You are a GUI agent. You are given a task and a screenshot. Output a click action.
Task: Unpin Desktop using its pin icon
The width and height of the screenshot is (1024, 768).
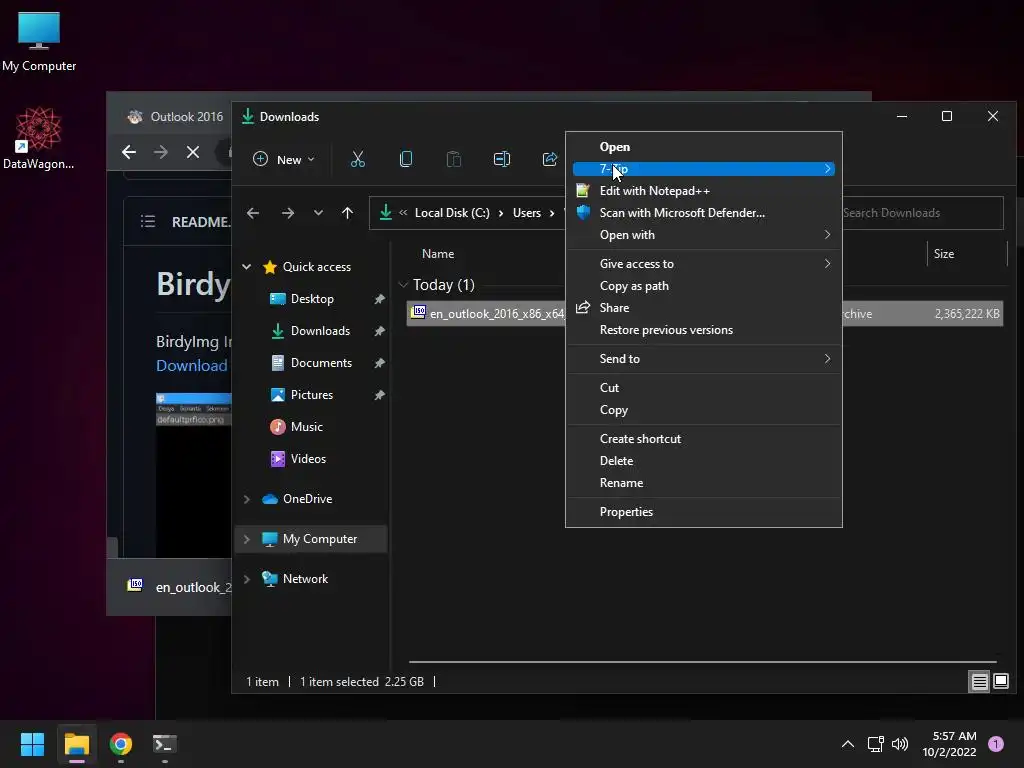pyautogui.click(x=379, y=299)
